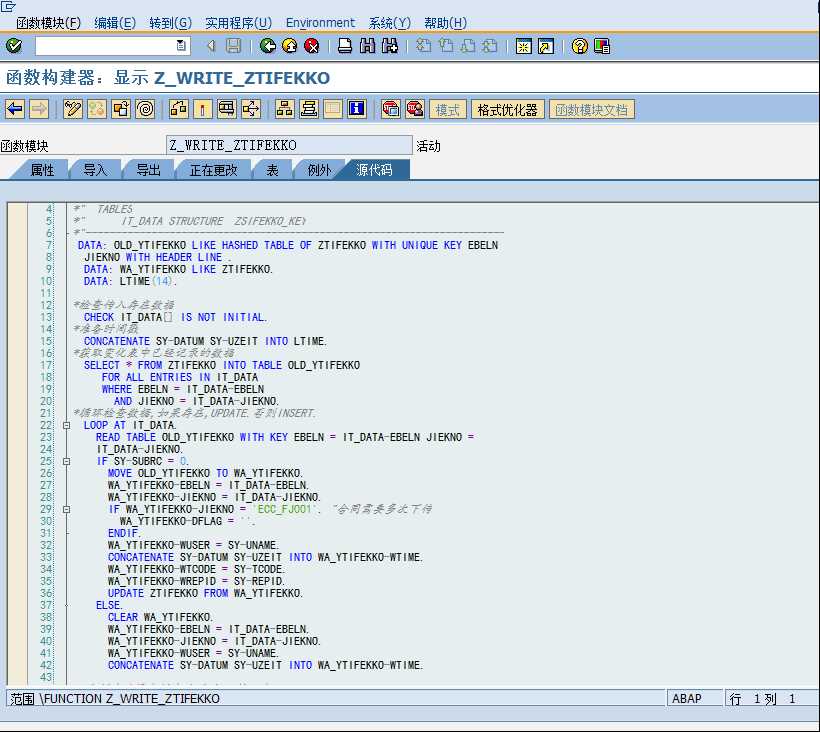This screenshot has width=820, height=732.
Task: Click the spiral Enhance icon
Action: coord(145,109)
